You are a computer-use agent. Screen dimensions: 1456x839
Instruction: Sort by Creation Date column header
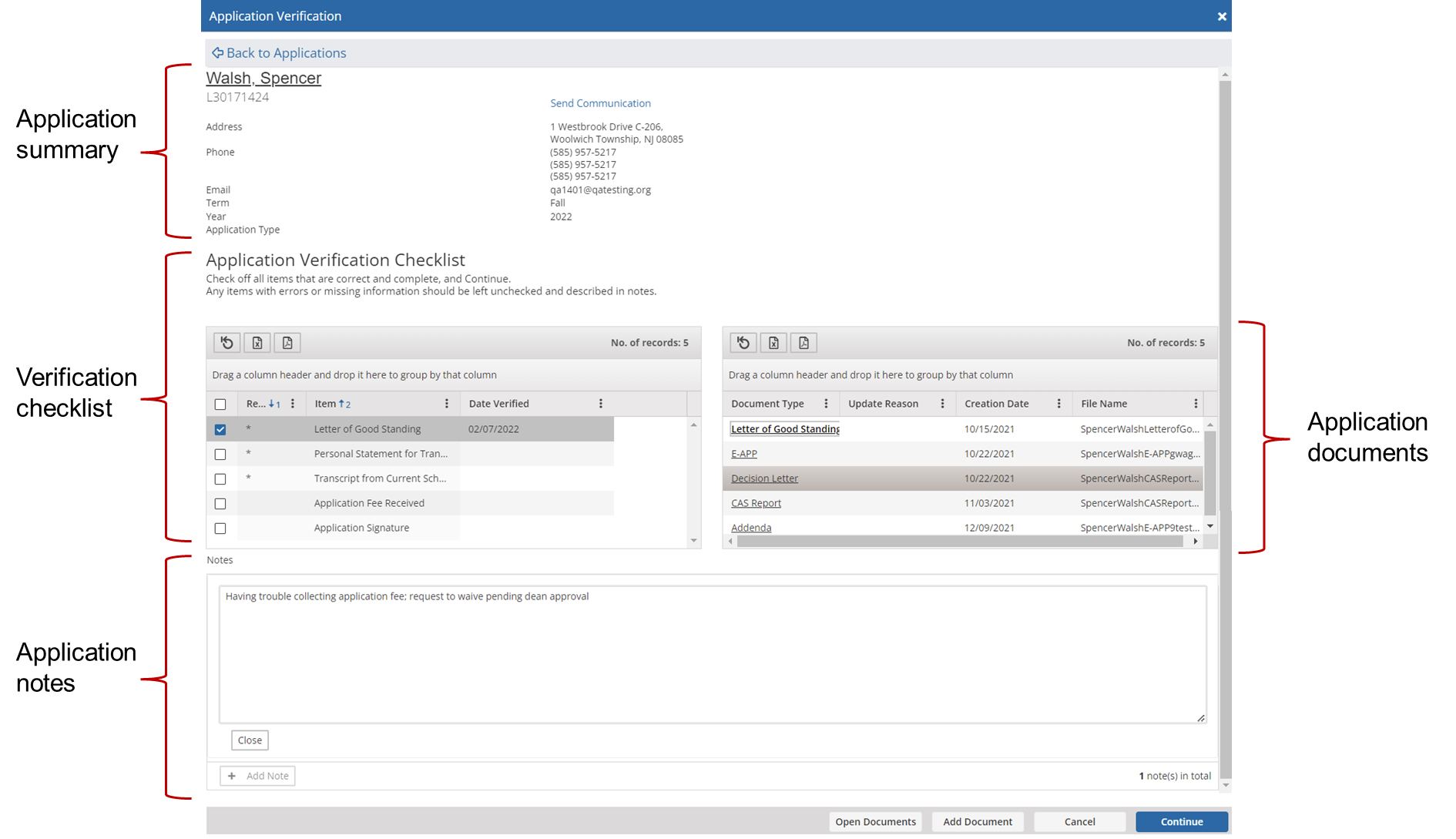(x=996, y=404)
